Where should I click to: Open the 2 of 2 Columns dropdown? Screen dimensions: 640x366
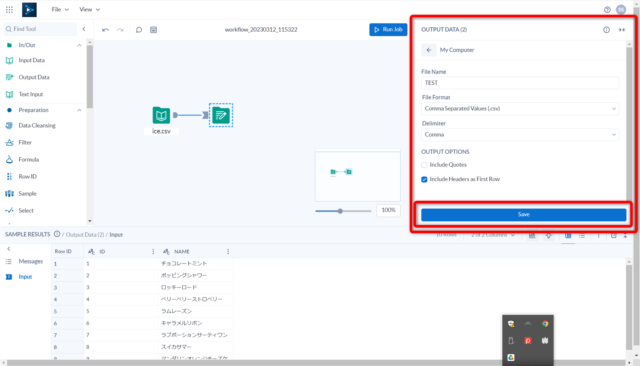click(493, 235)
